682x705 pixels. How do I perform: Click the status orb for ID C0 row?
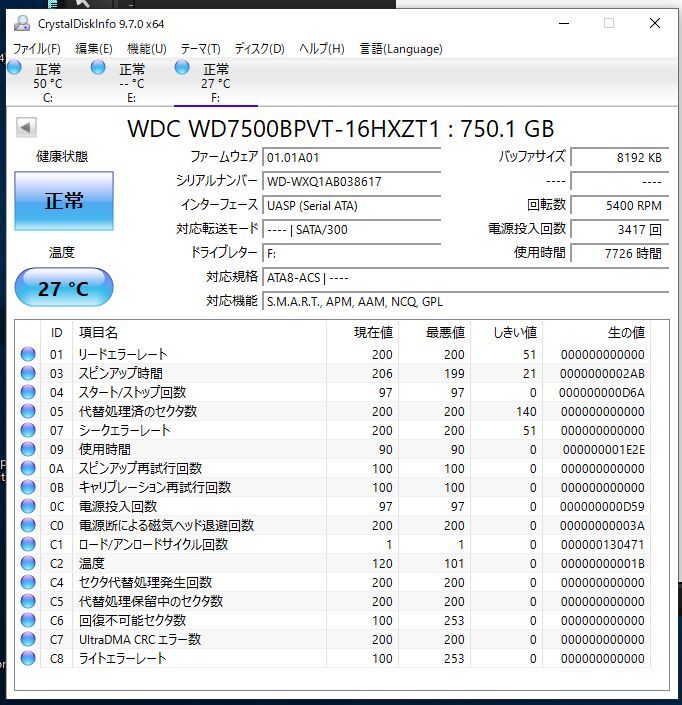(x=28, y=525)
